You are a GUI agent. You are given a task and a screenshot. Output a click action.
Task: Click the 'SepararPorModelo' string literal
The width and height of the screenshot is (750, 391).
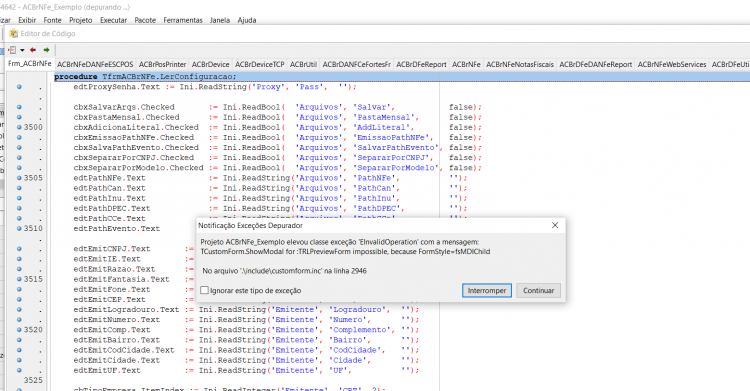coord(396,168)
